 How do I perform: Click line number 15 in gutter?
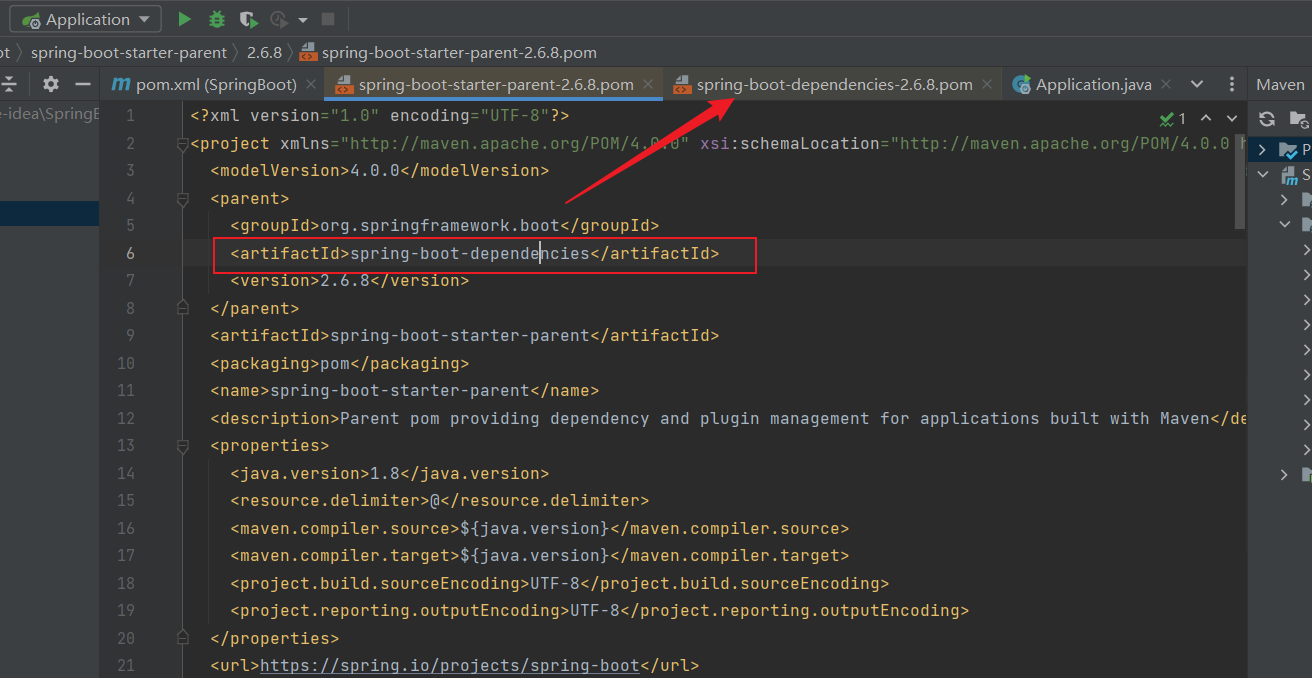125,500
